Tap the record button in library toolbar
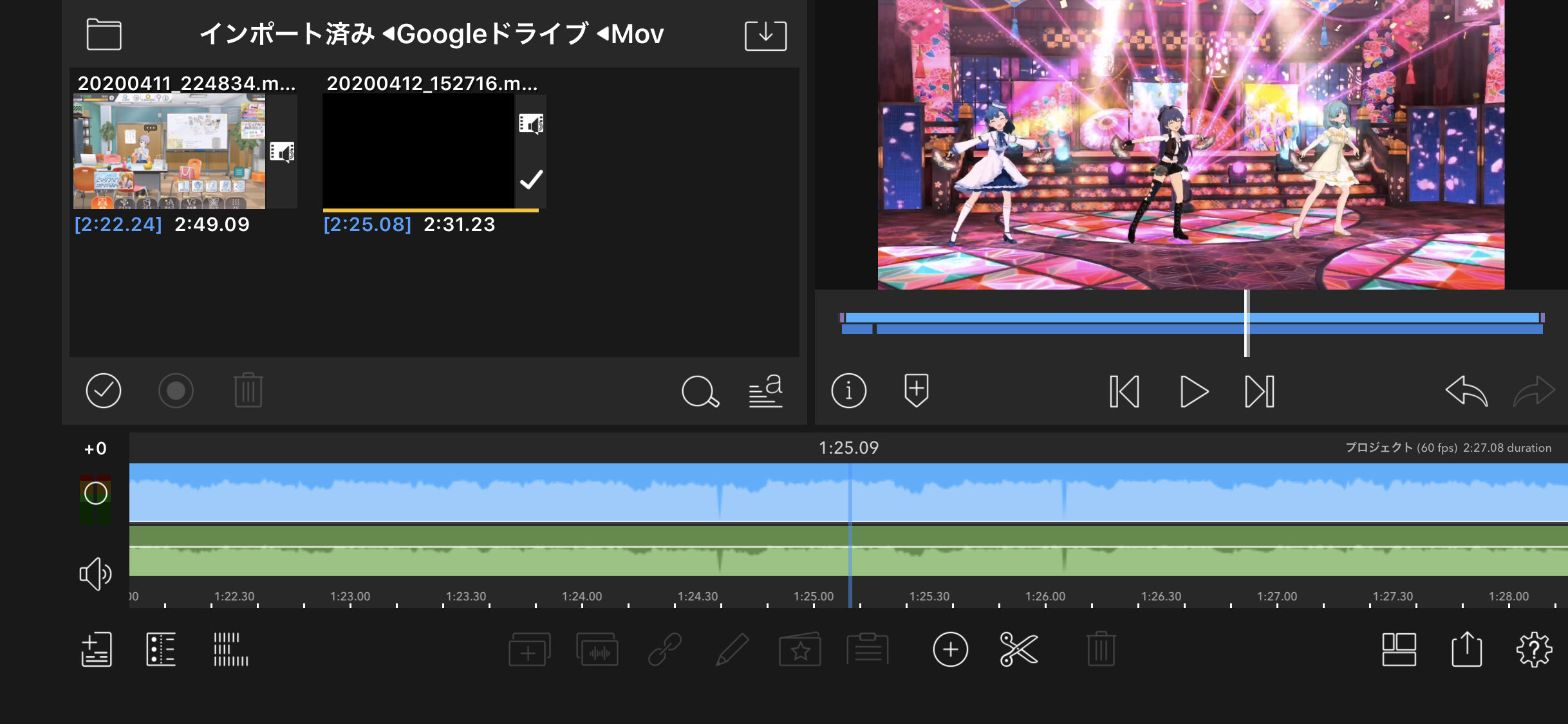The image size is (1568, 724). [x=176, y=391]
